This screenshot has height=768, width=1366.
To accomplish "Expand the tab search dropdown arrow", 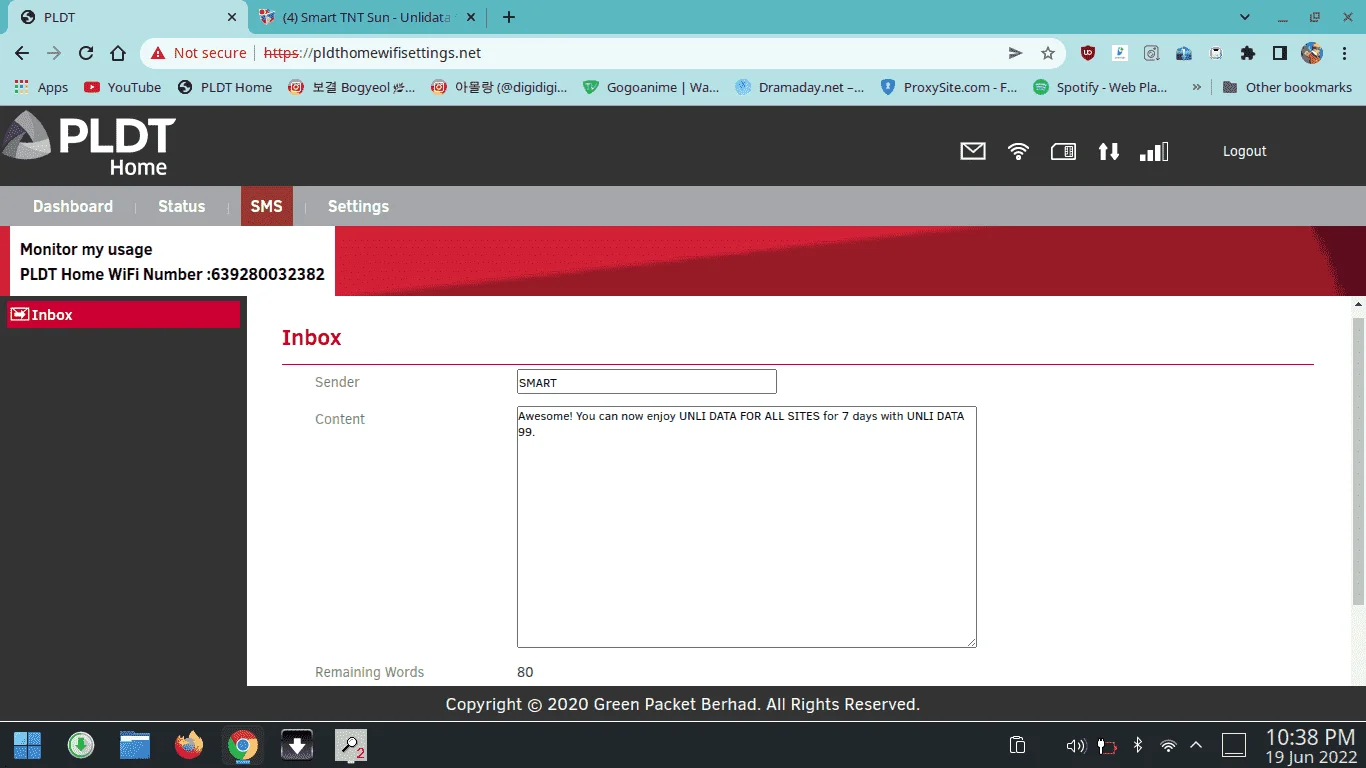I will [1245, 17].
